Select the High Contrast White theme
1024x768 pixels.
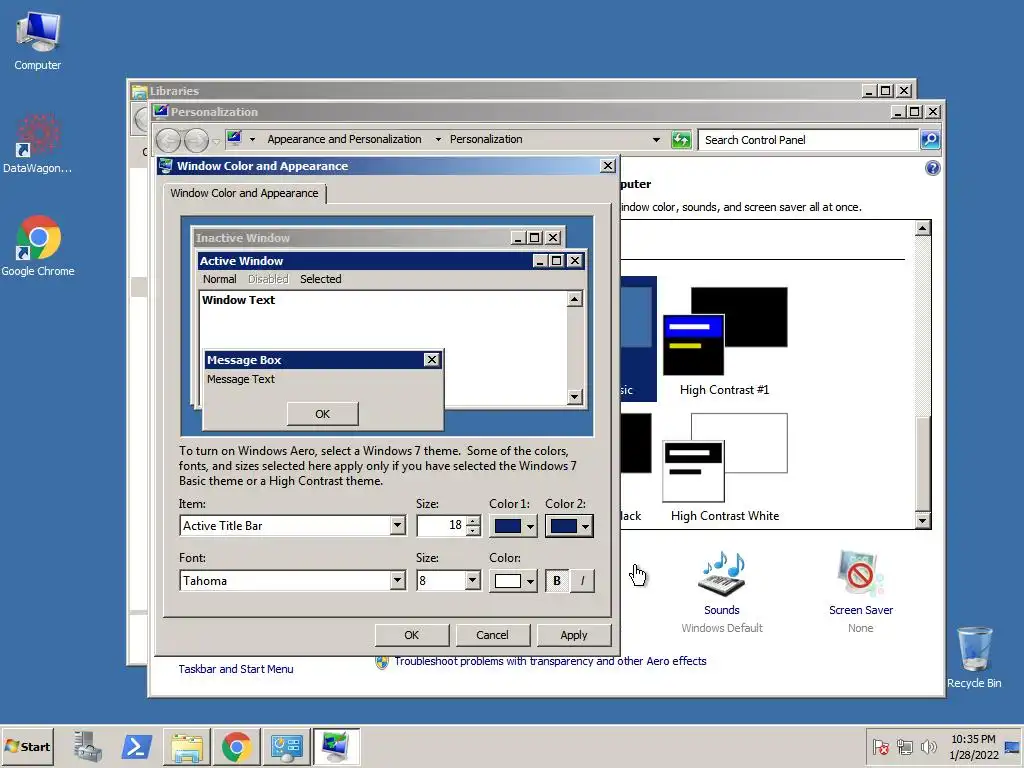[x=724, y=468]
